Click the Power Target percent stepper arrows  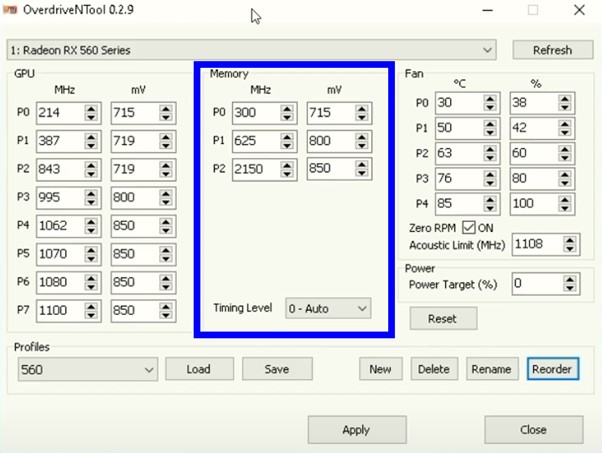click(x=570, y=284)
